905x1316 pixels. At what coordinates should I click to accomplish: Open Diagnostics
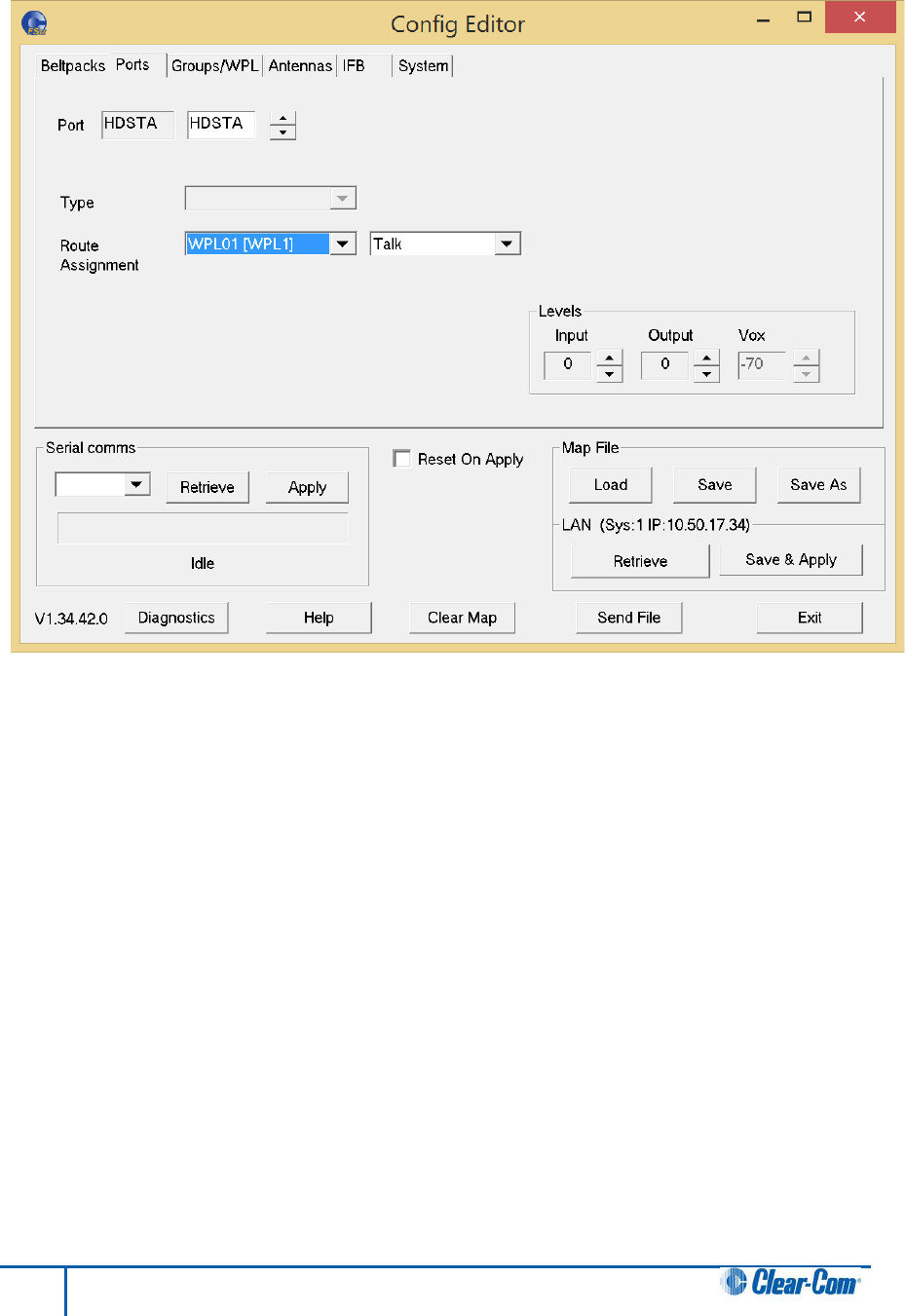pyautogui.click(x=176, y=618)
